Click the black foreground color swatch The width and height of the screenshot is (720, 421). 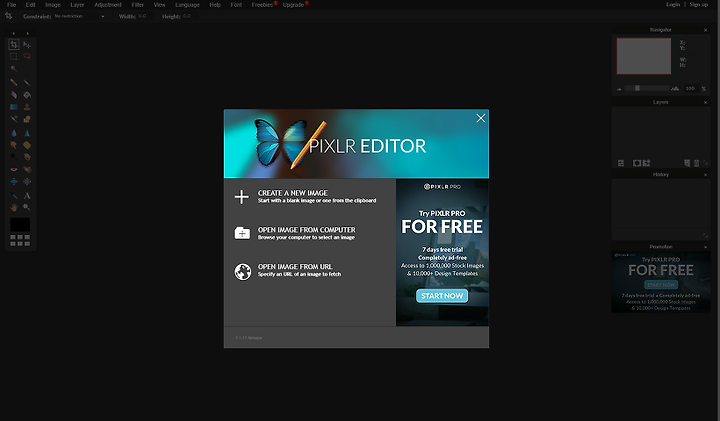pyautogui.click(x=20, y=225)
